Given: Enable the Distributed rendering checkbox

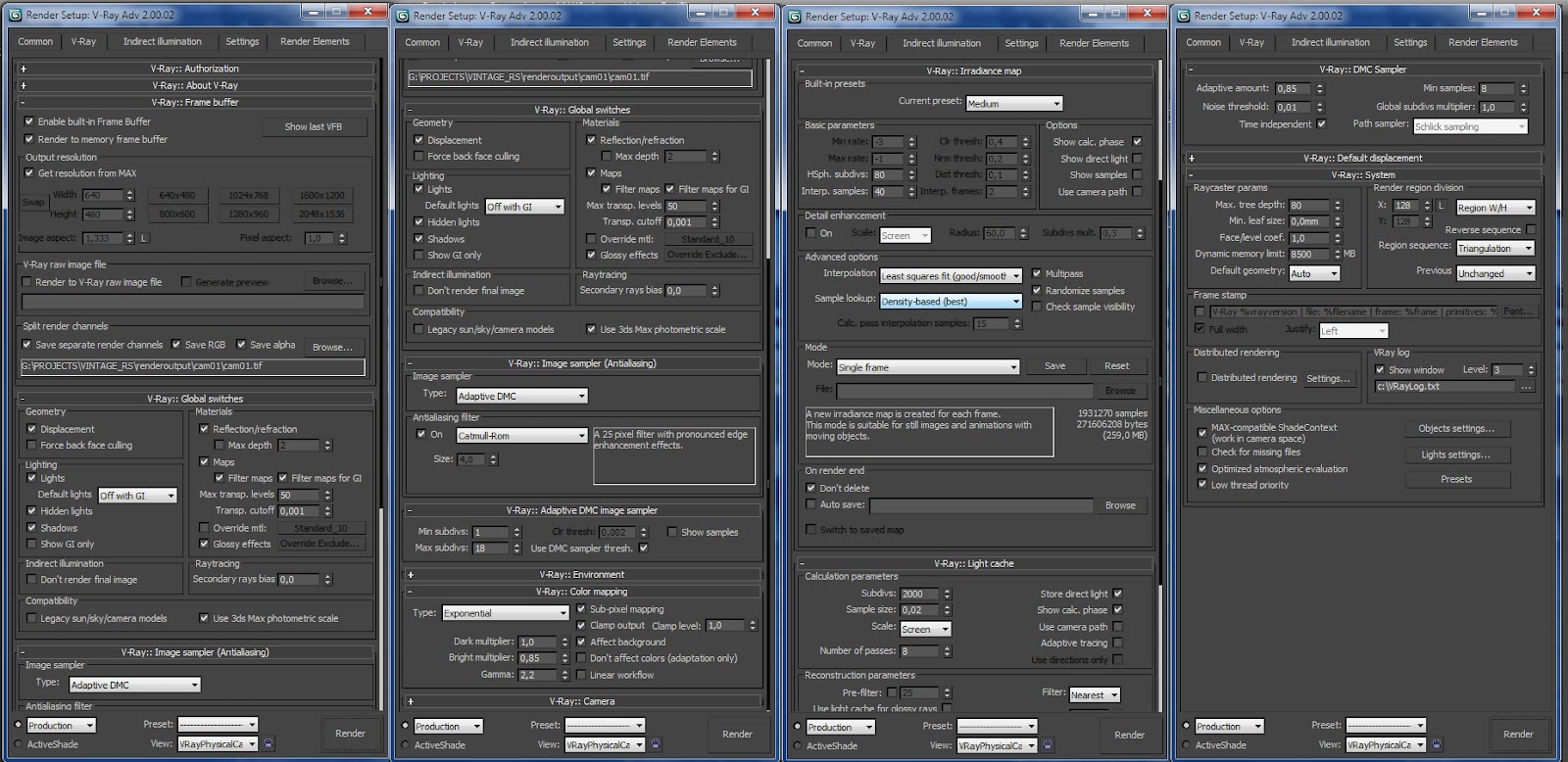Looking at the screenshot, I should [x=1202, y=377].
